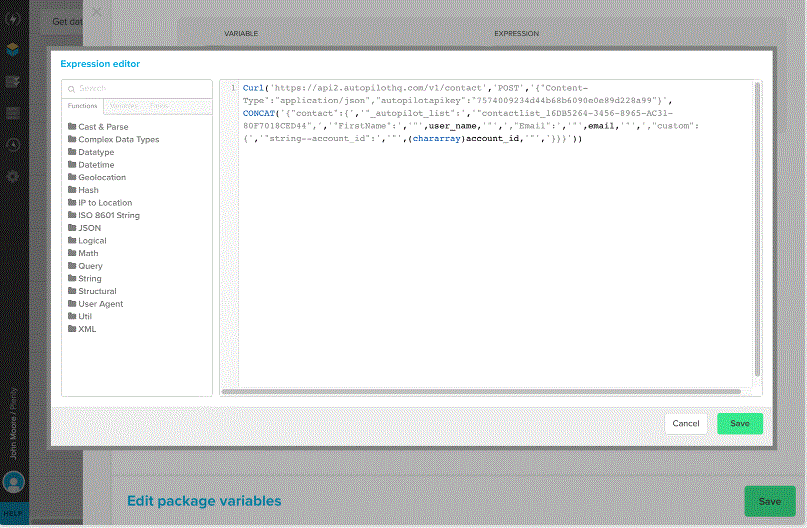Image resolution: width=807 pixels, height=528 pixels.
Task: Open the schedules clock icon in sidebar
Action: pyautogui.click(x=12, y=145)
